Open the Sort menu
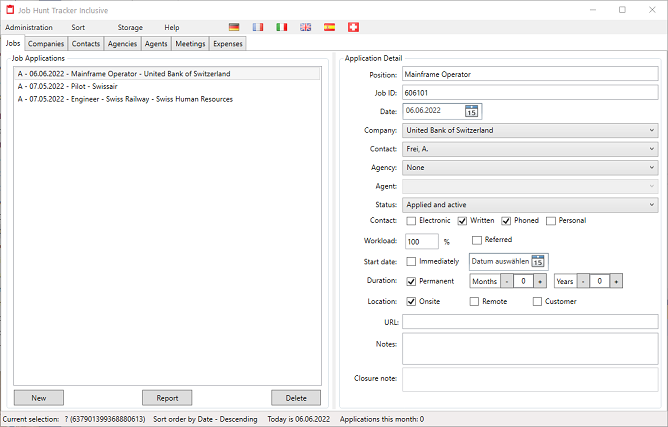668x427 pixels. 78,27
